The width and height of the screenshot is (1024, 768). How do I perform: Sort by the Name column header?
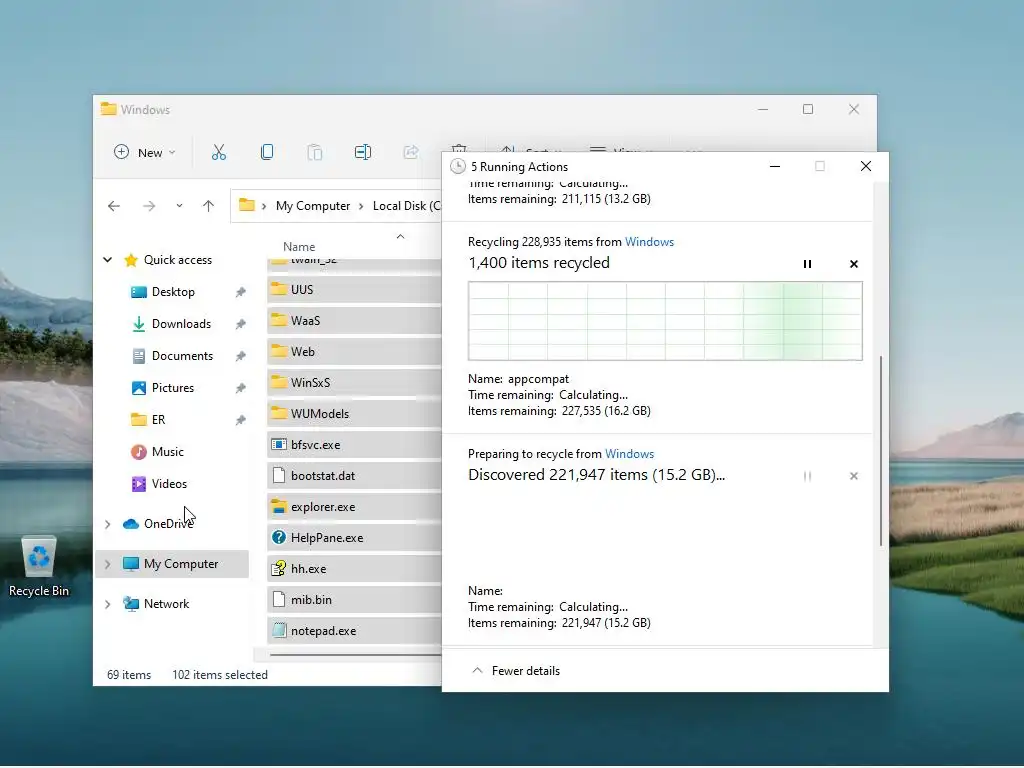pos(299,247)
